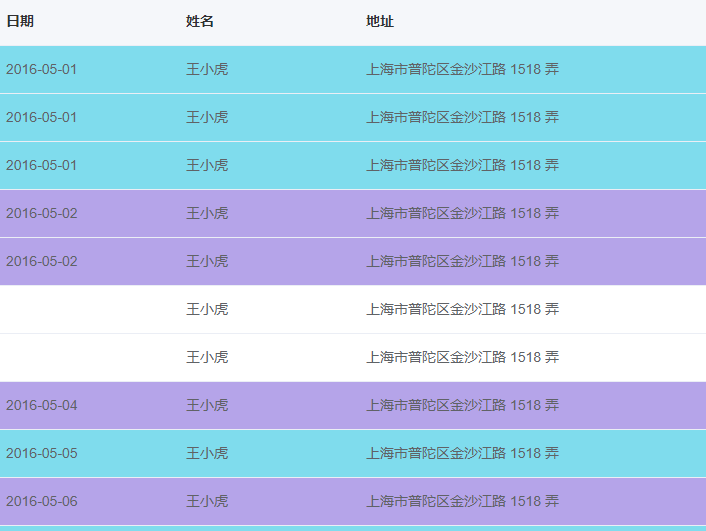
Task: Select the second 2016-05-02 date cell
Action: pos(41,261)
